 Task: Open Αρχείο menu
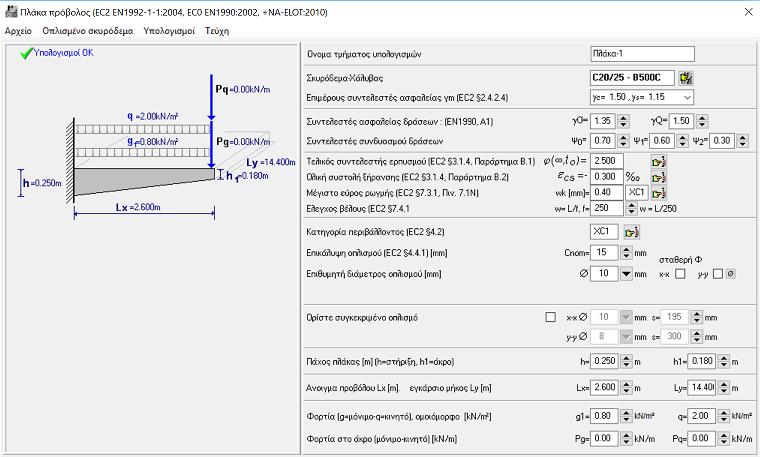point(18,31)
